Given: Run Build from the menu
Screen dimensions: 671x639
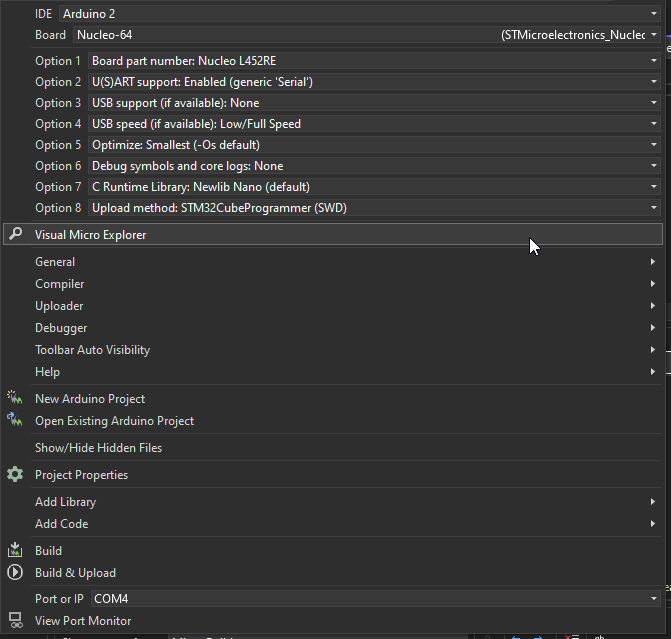Looking at the screenshot, I should [x=333, y=550].
